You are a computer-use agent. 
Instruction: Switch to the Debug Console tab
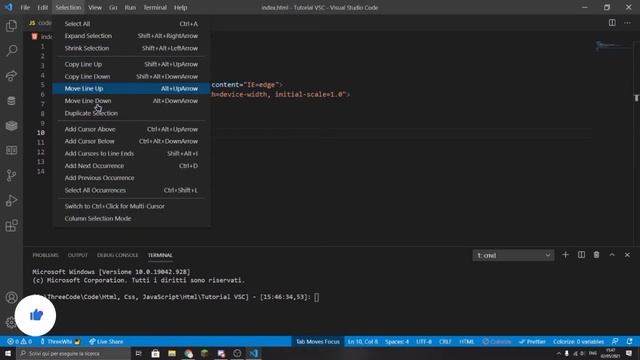pyautogui.click(x=118, y=255)
